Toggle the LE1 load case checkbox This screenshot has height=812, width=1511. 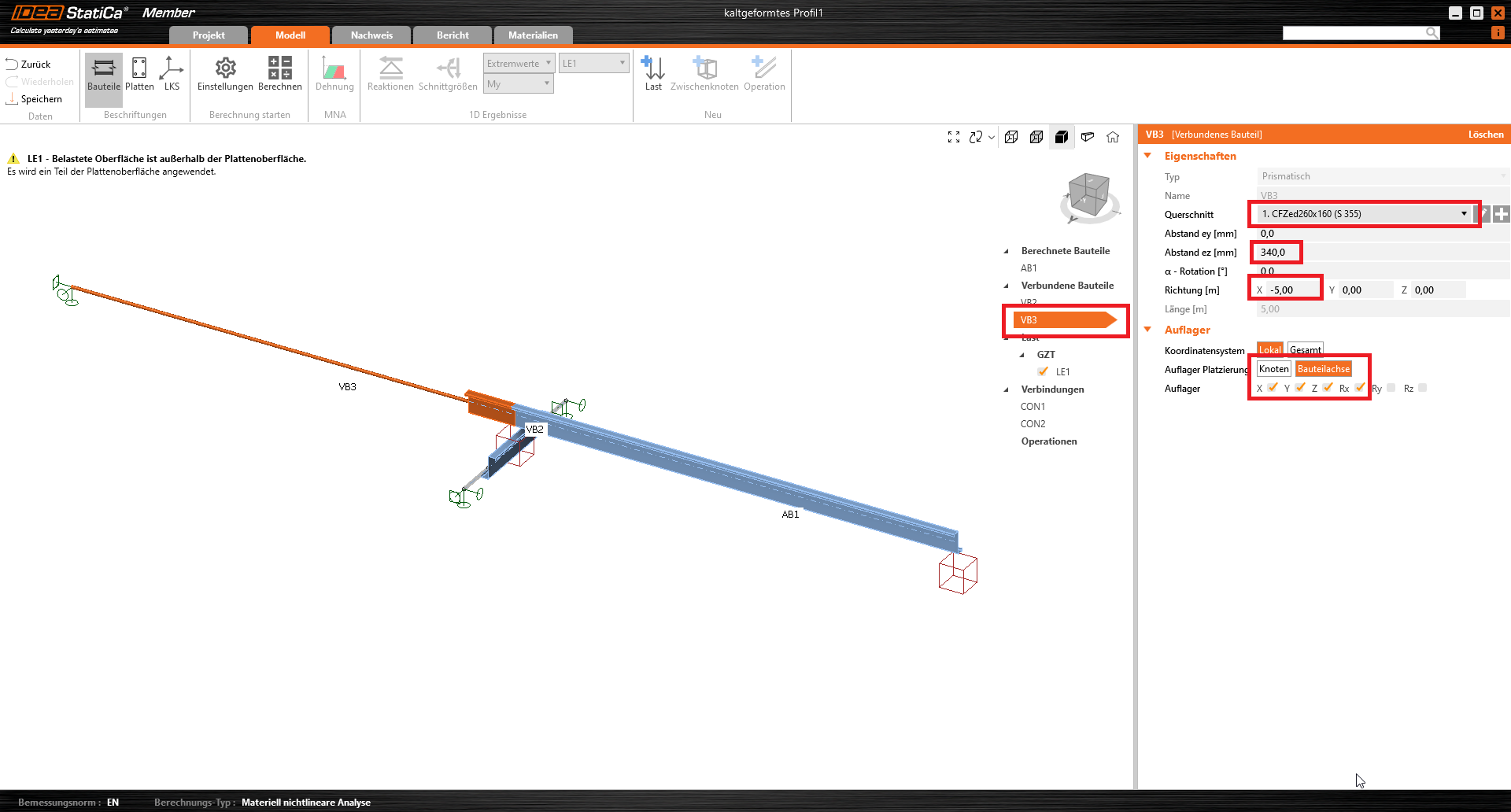click(x=1043, y=371)
